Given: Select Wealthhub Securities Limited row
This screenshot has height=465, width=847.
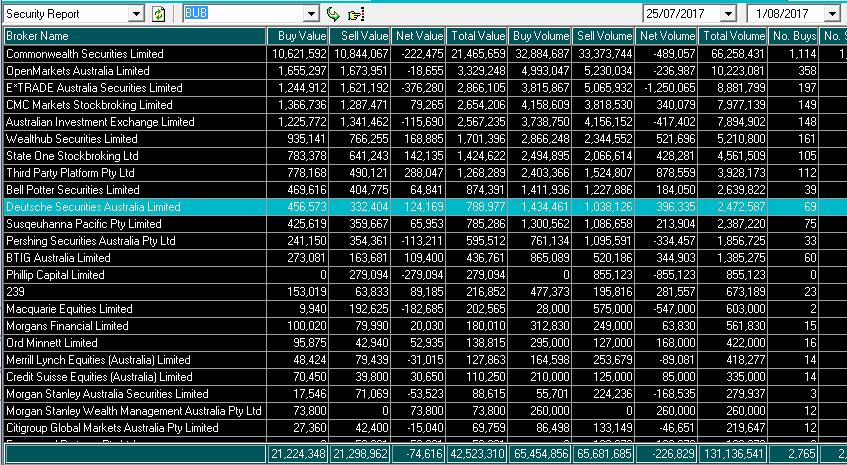Looking at the screenshot, I should (x=424, y=139).
